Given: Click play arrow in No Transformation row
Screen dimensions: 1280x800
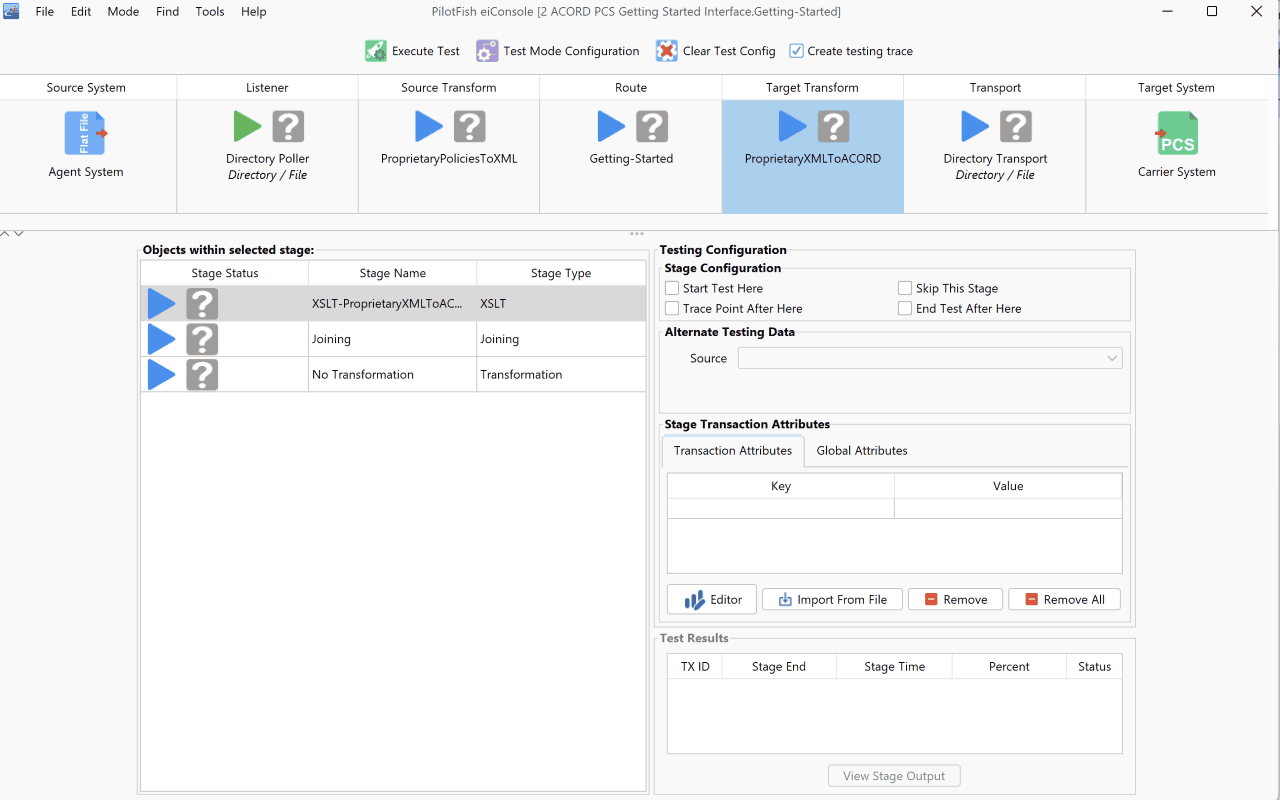Looking at the screenshot, I should tap(162, 375).
